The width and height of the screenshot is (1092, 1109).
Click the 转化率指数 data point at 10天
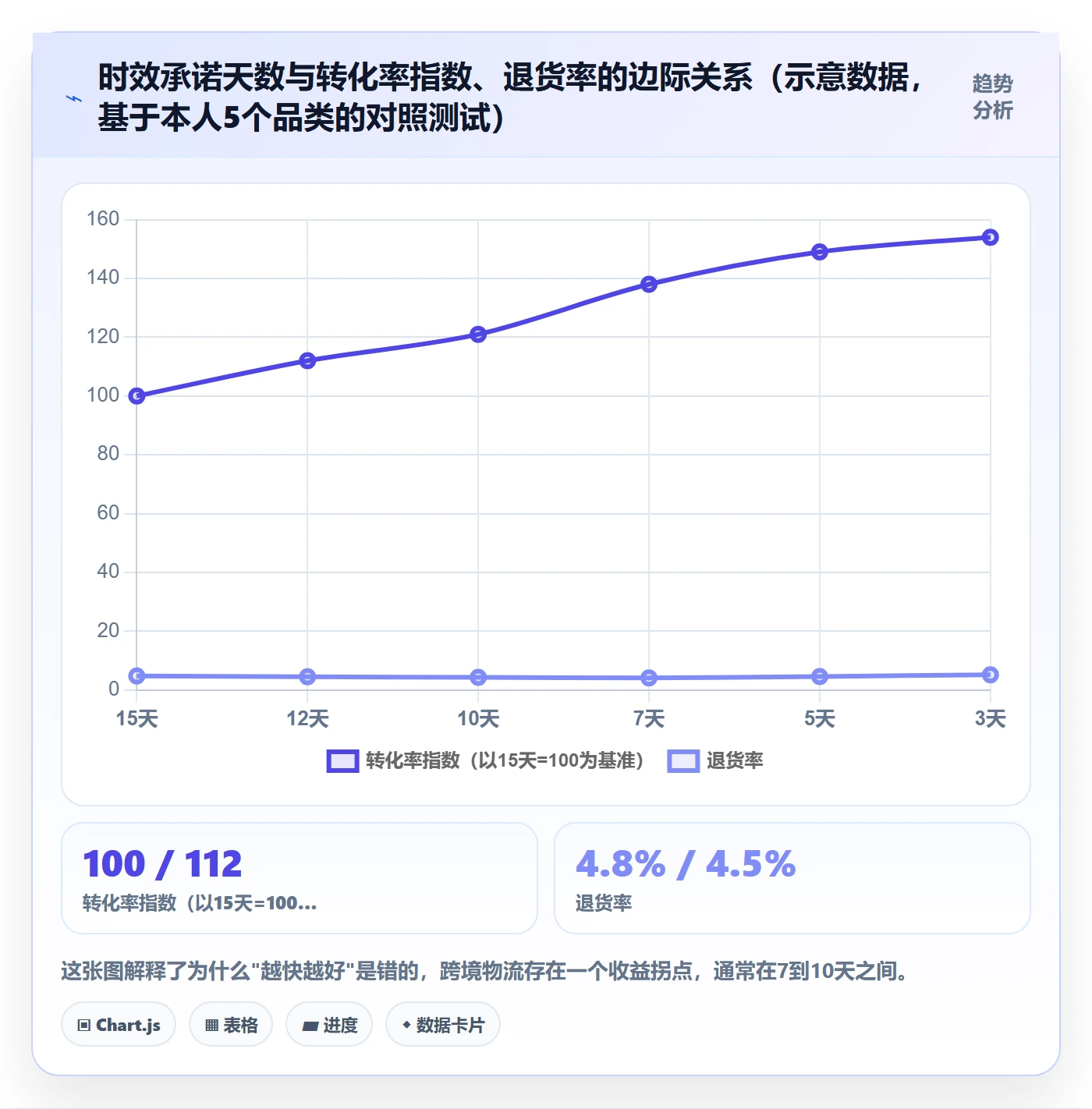[478, 335]
